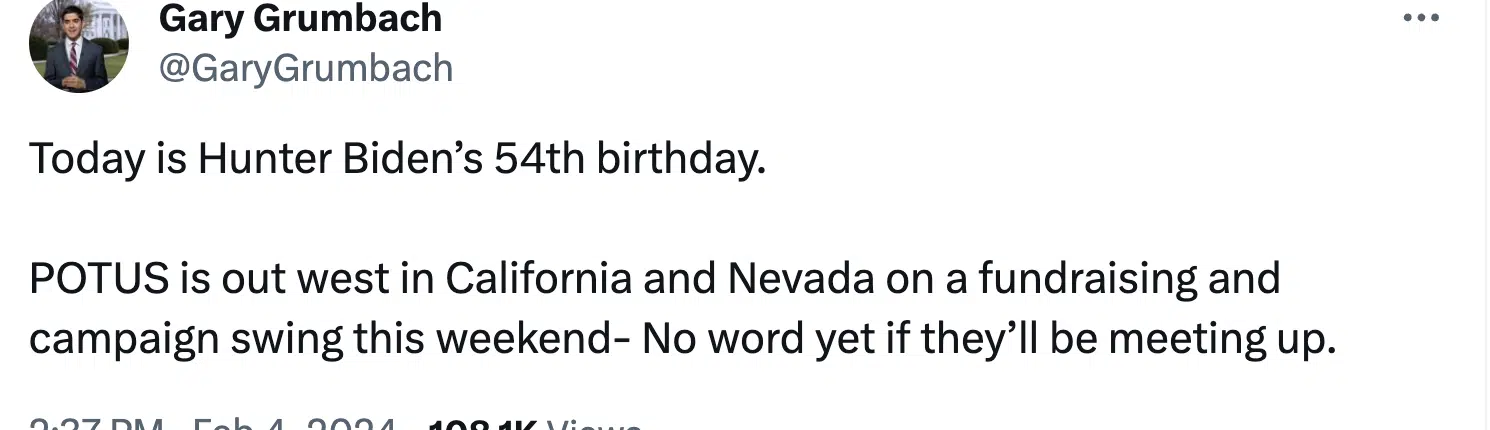
Task: Click the Feb 4, 2024 date text
Action: (x=292, y=425)
